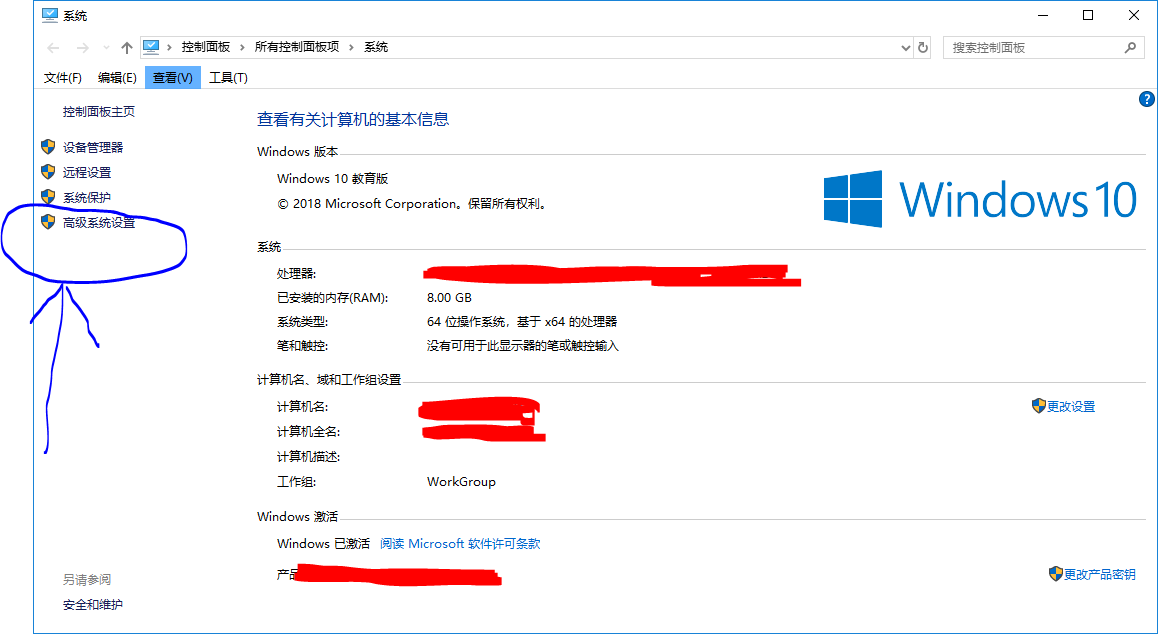This screenshot has height=634, width=1158.
Task: Click the shield icon beside 高级系统设置
Action: [x=48, y=222]
